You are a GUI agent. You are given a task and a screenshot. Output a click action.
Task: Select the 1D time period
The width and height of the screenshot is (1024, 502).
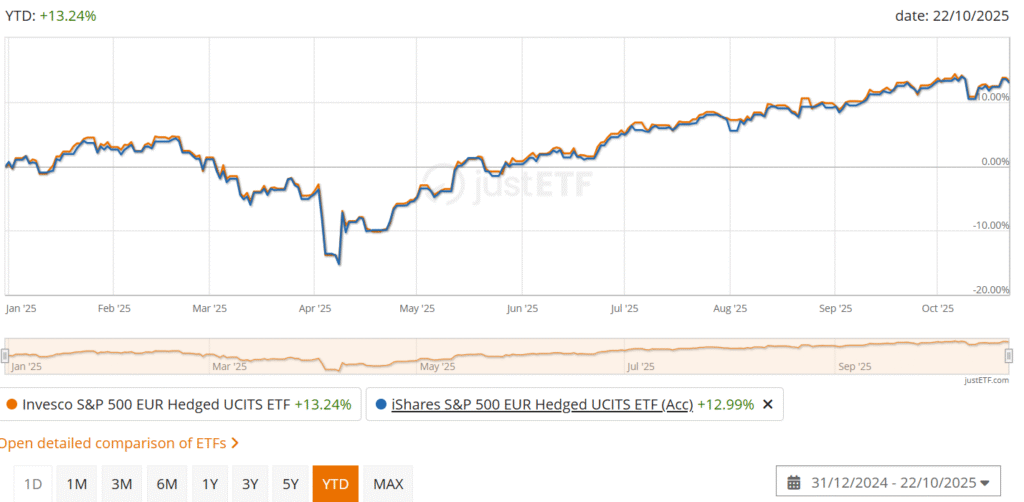click(x=33, y=484)
